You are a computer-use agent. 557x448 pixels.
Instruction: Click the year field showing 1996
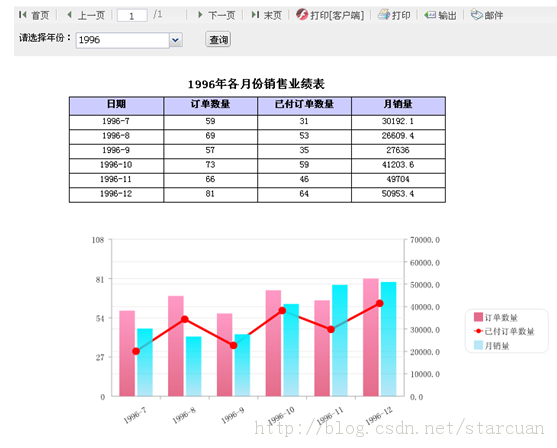pyautogui.click(x=123, y=40)
